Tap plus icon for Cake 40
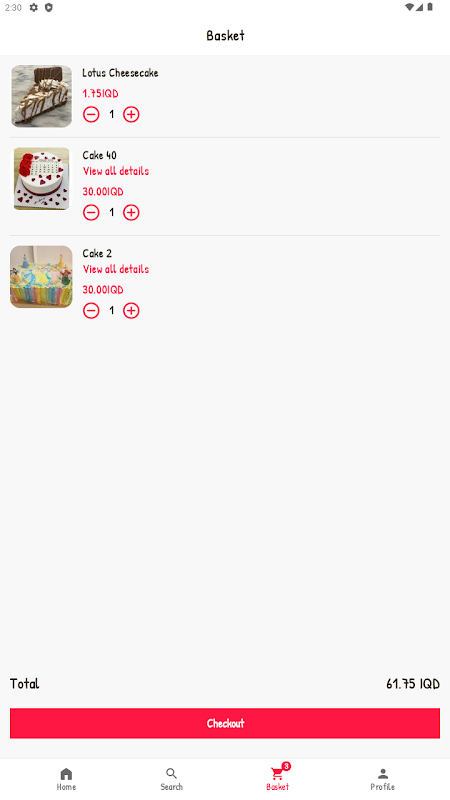This screenshot has width=450, height=800. 131,212
